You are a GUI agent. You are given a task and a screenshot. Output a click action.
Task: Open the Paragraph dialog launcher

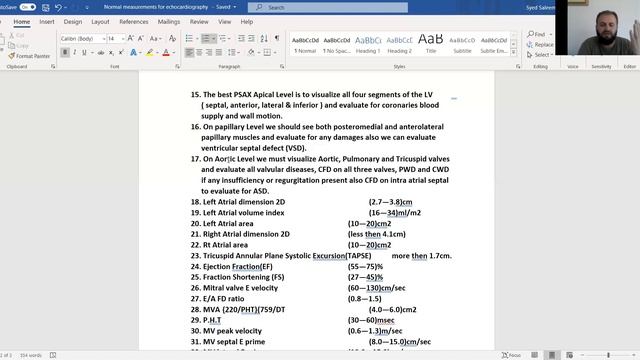tap(282, 66)
